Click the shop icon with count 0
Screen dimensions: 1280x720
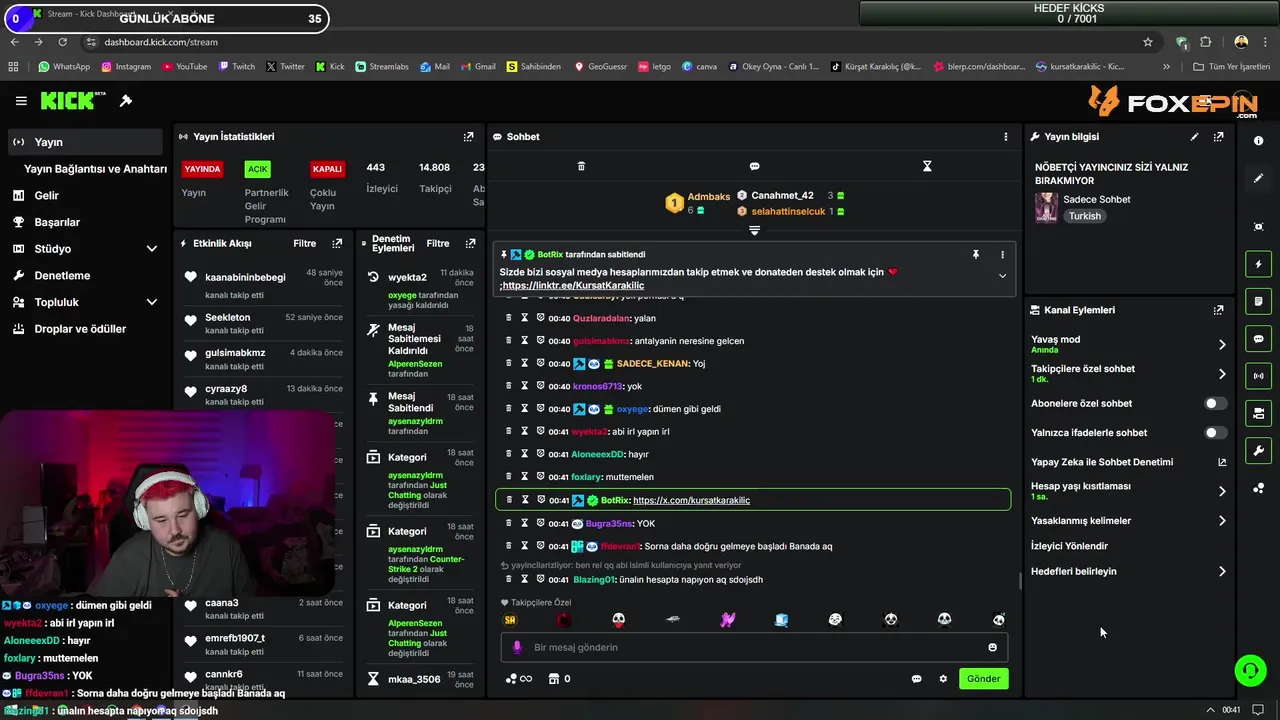click(559, 678)
